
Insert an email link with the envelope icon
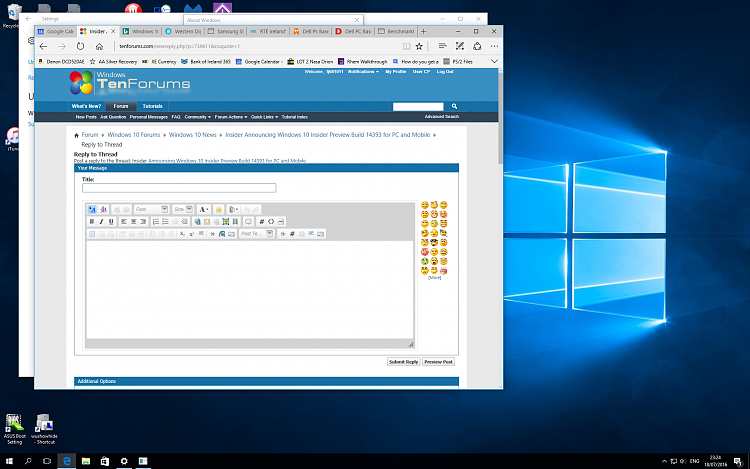pos(207,221)
